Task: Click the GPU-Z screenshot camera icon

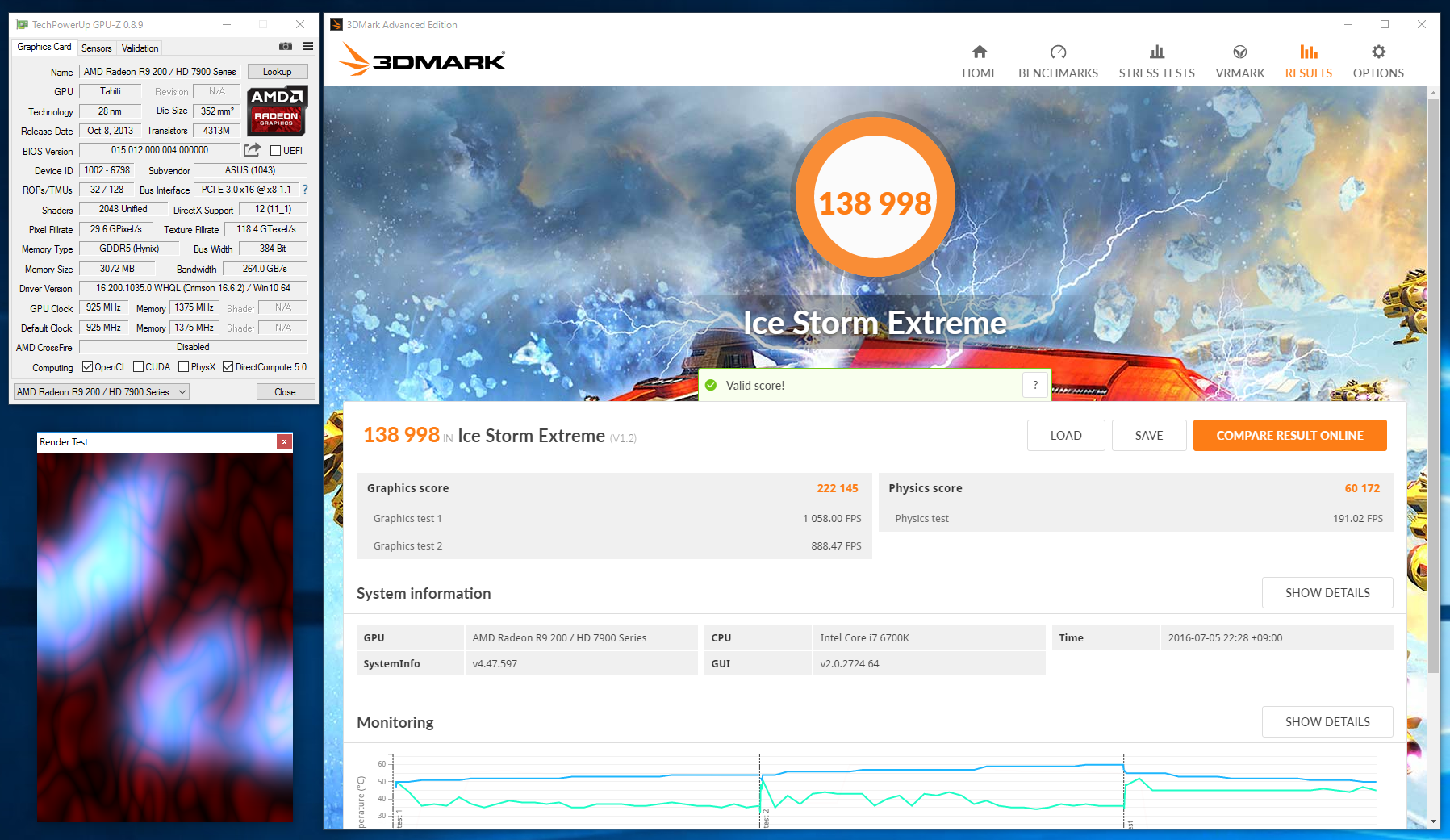Action: pyautogui.click(x=286, y=47)
